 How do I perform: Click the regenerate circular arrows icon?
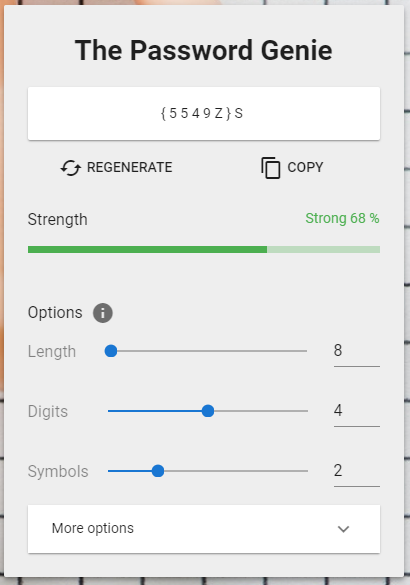click(x=71, y=168)
